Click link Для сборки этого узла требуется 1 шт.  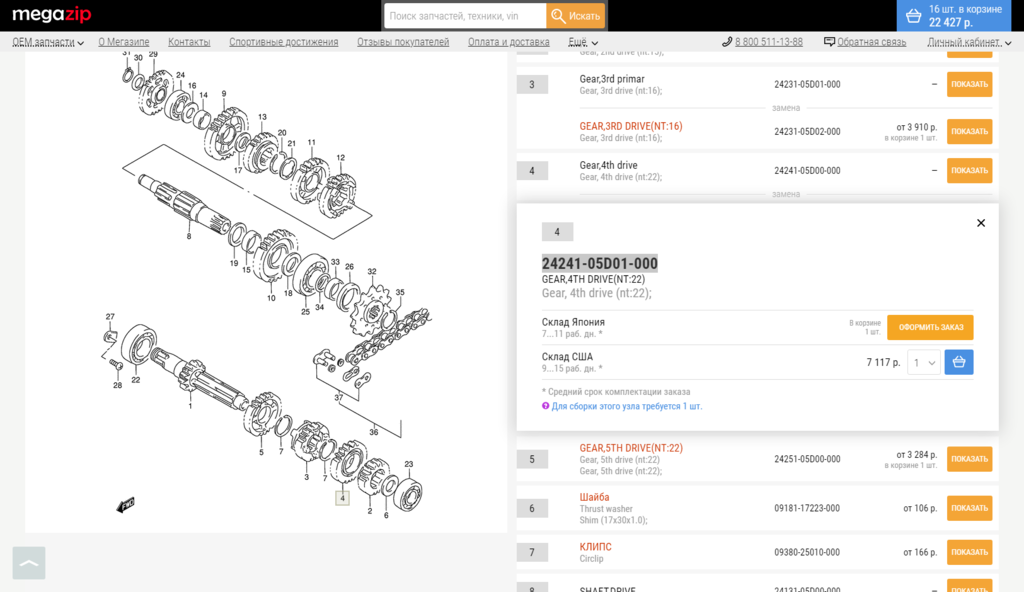point(626,406)
